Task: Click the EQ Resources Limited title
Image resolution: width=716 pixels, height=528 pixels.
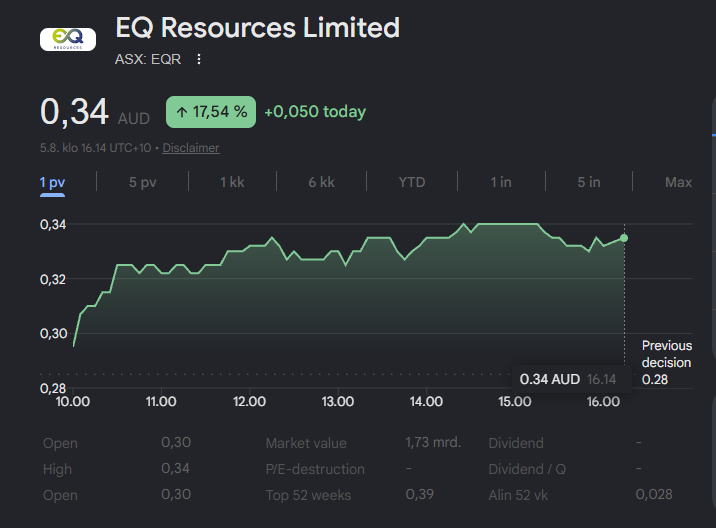Action: 258,27
